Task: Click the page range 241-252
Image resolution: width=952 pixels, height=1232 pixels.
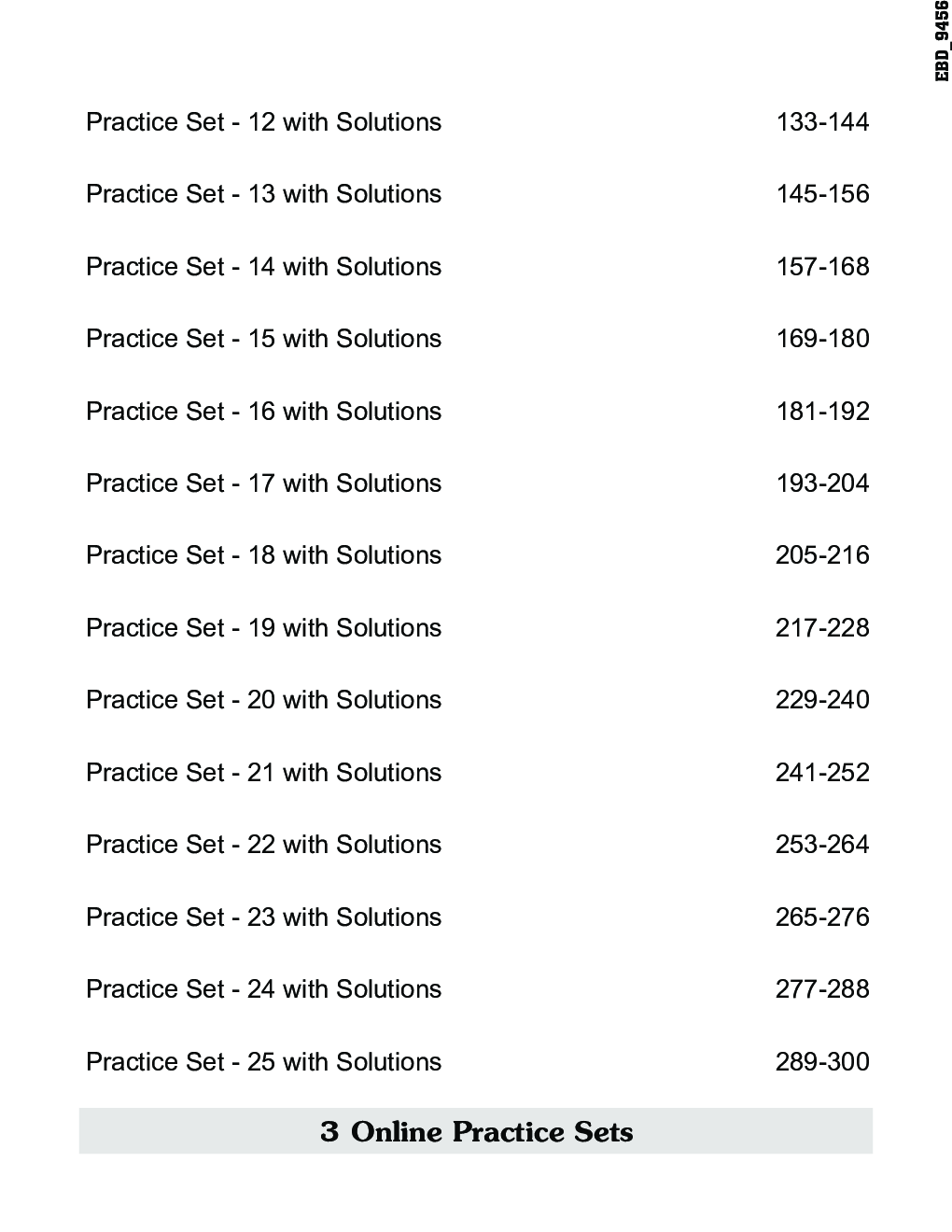Action: click(822, 773)
